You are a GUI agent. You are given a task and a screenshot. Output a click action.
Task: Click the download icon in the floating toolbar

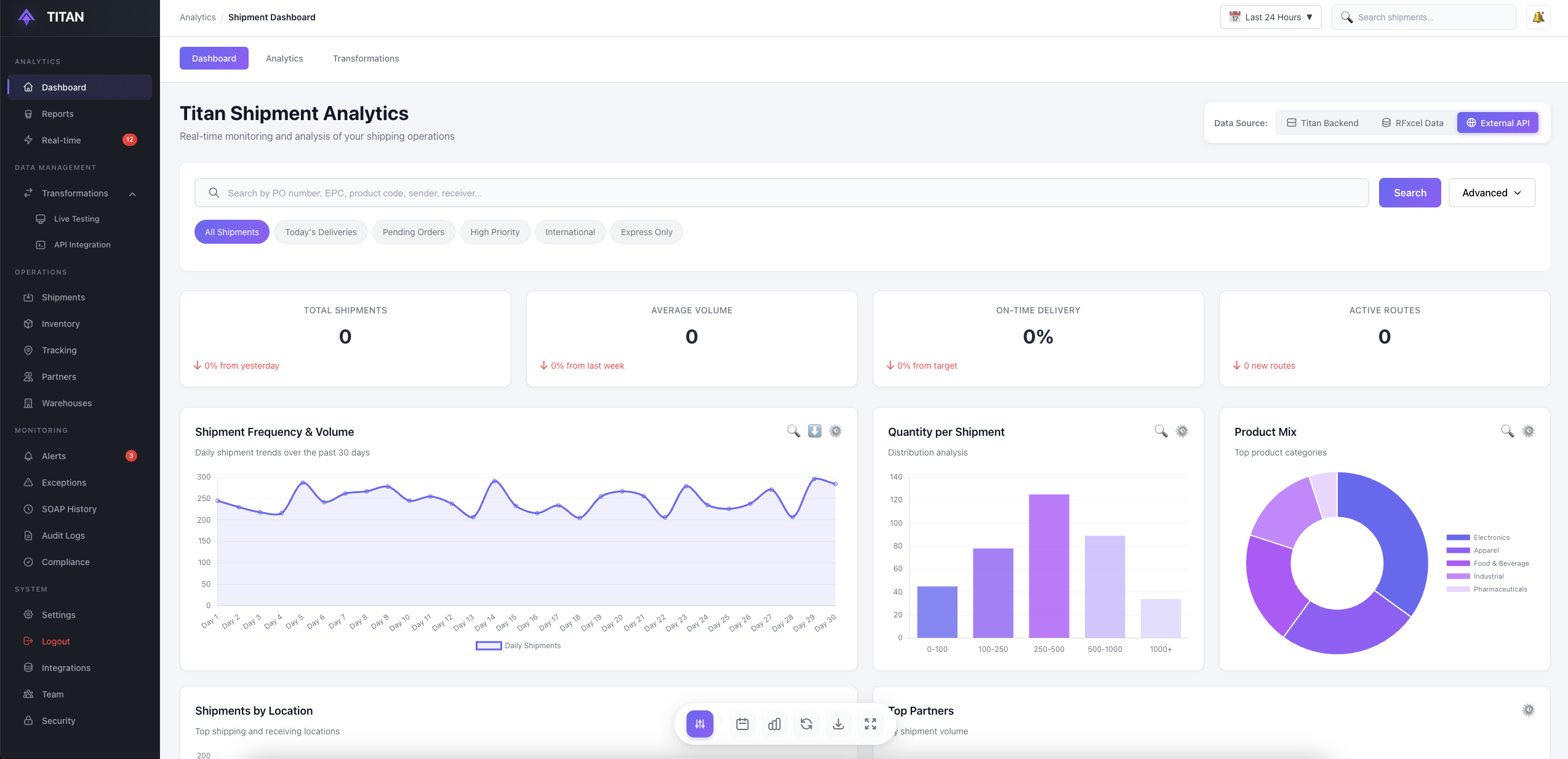tap(838, 724)
